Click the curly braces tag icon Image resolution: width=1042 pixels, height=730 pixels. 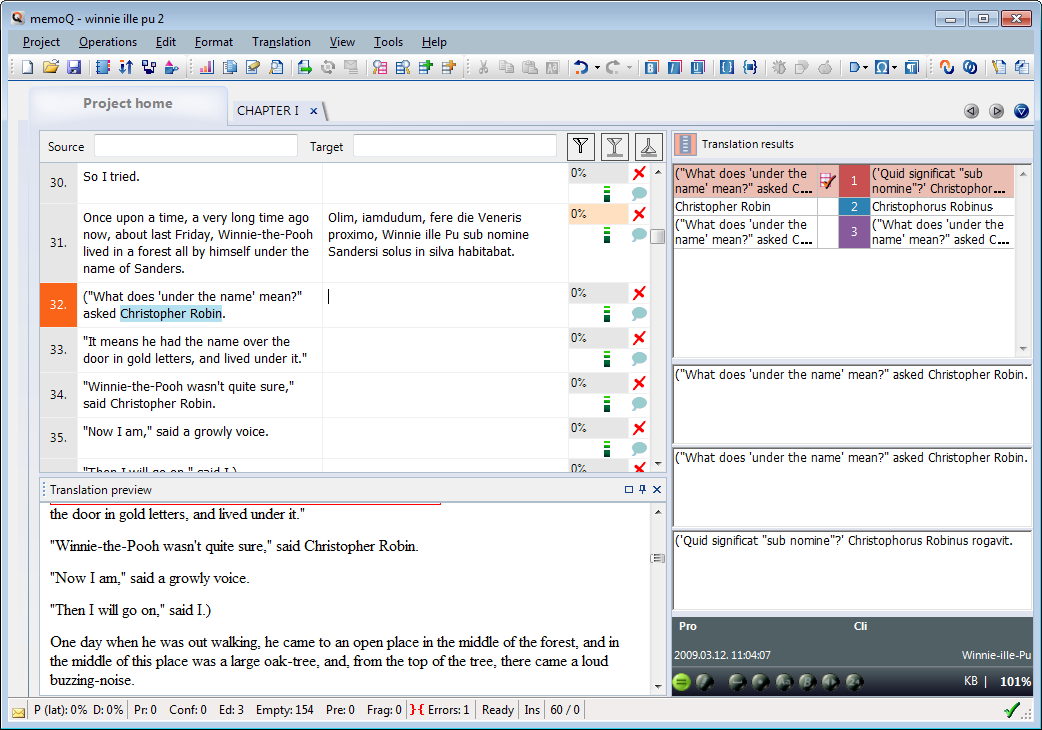(x=727, y=67)
